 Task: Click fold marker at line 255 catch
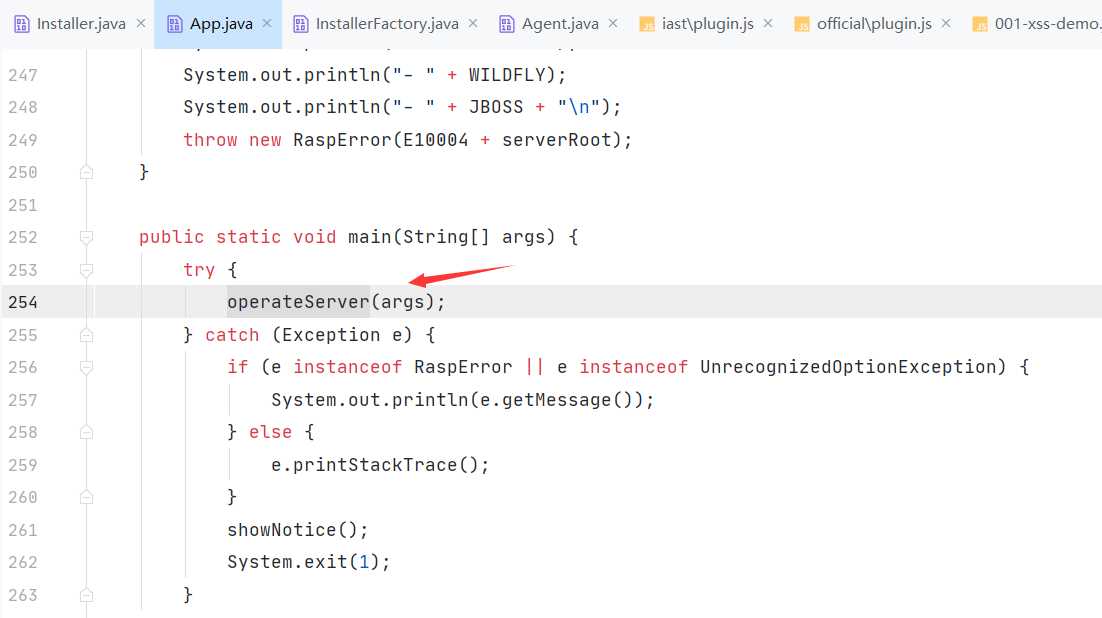click(x=86, y=335)
